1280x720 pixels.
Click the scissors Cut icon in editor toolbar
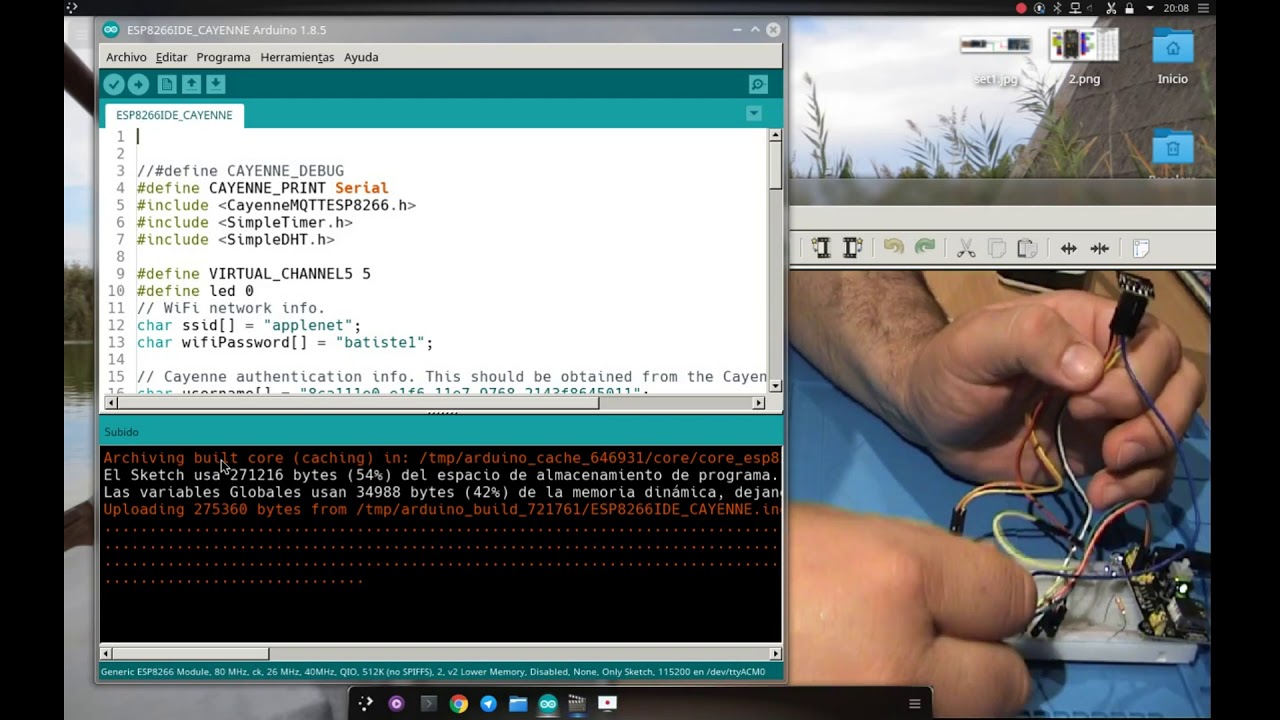click(966, 248)
